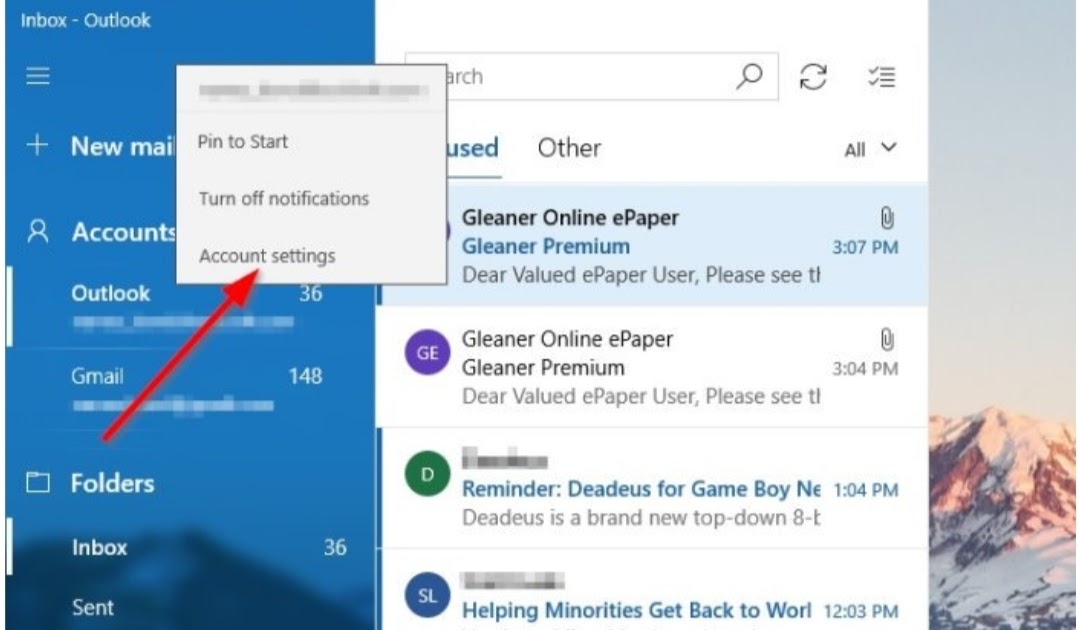Open Gleaner Premium email from 3:07 PM
Viewport: 1080px width, 630px height.
[x=653, y=246]
